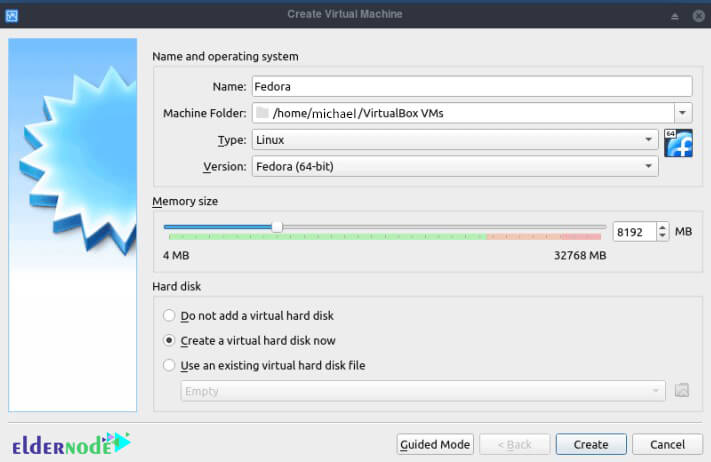
Task: Click the 'Create Virtual Machine' window title
Action: (x=345, y=14)
